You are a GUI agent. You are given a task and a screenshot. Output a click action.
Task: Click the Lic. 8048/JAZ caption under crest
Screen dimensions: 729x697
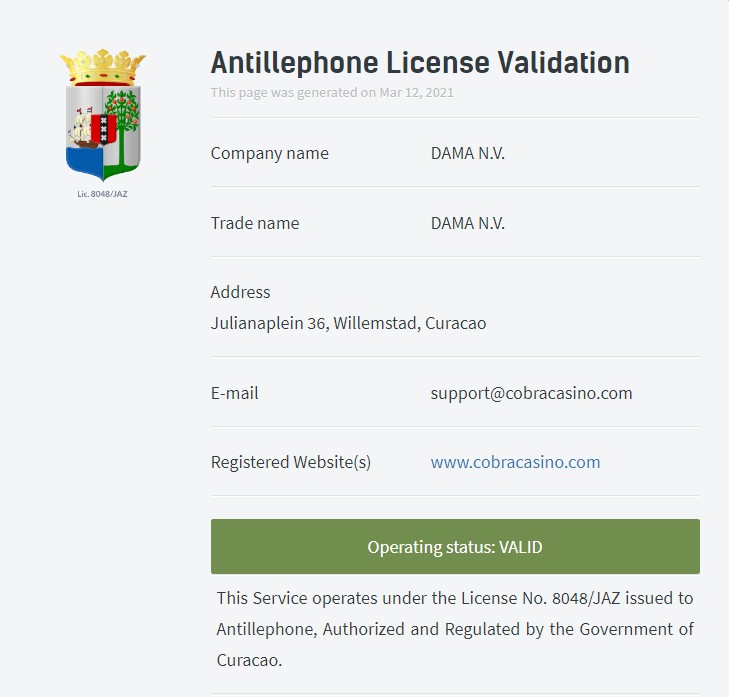(102, 194)
